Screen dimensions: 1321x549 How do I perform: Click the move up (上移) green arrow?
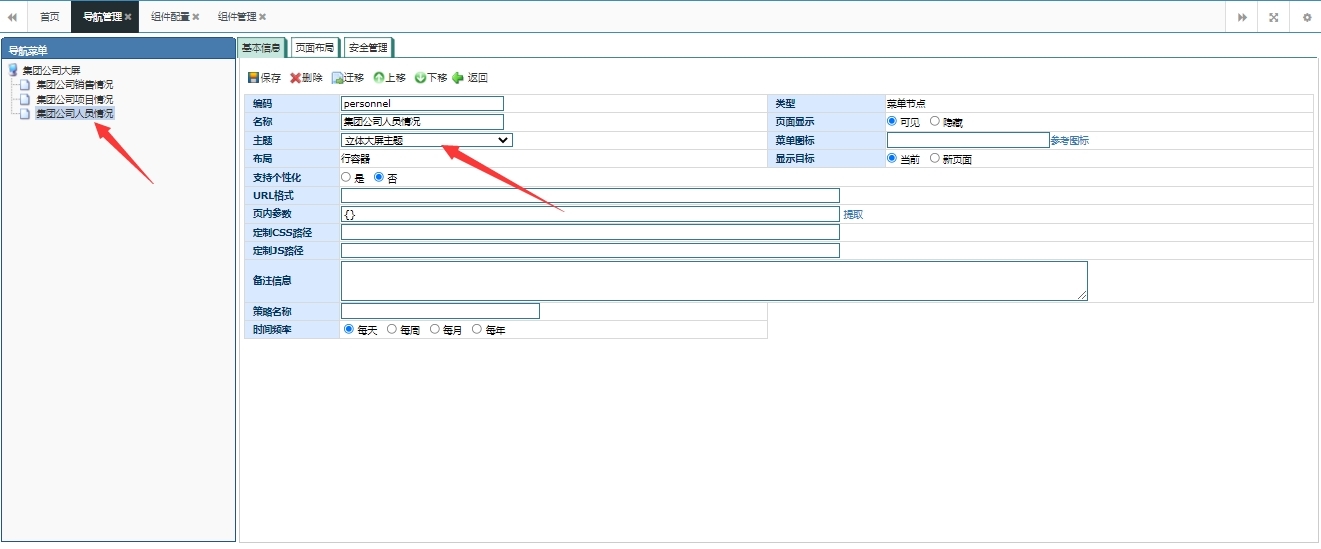pyautogui.click(x=379, y=78)
